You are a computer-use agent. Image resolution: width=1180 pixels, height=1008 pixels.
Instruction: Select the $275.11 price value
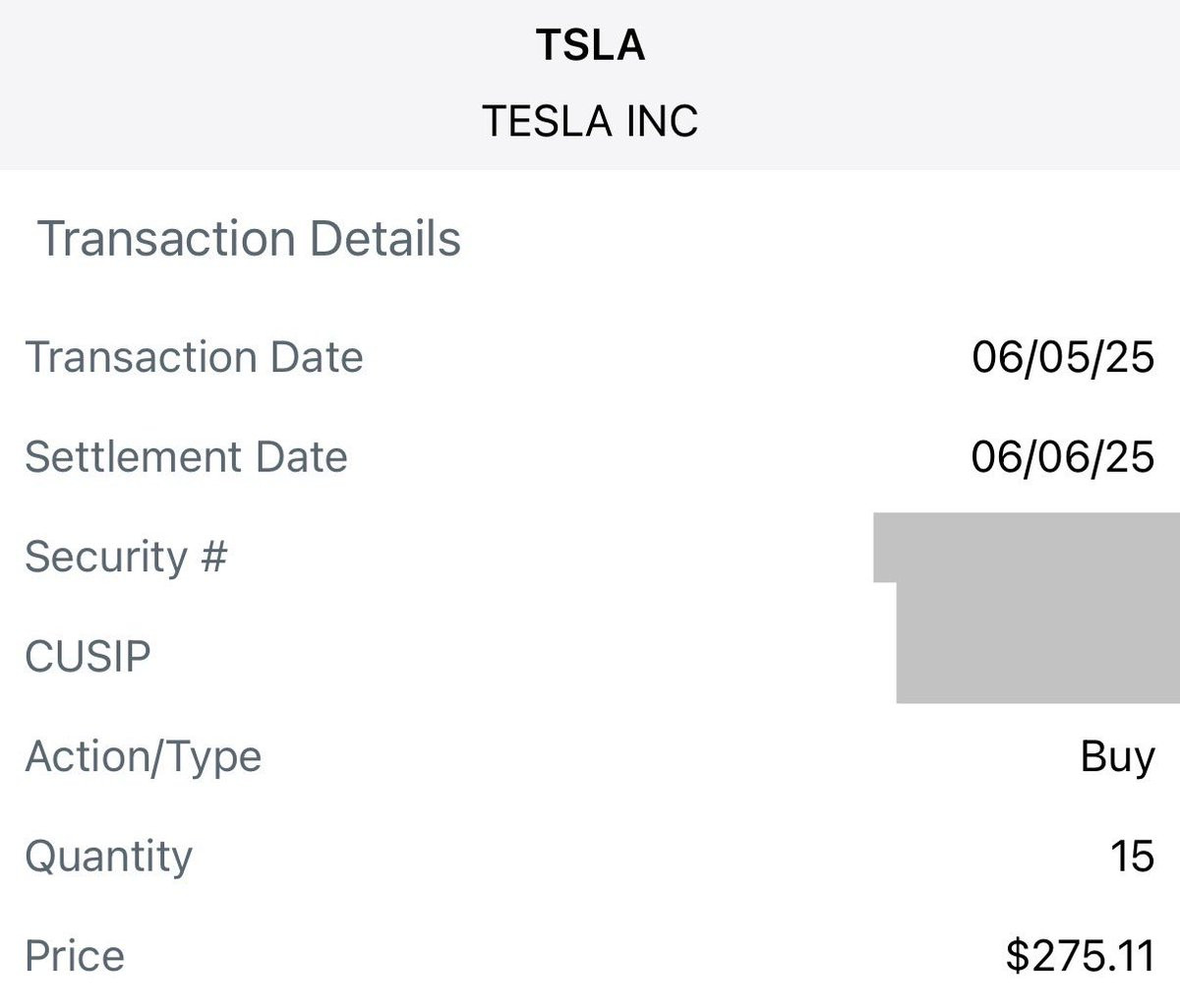[1080, 956]
